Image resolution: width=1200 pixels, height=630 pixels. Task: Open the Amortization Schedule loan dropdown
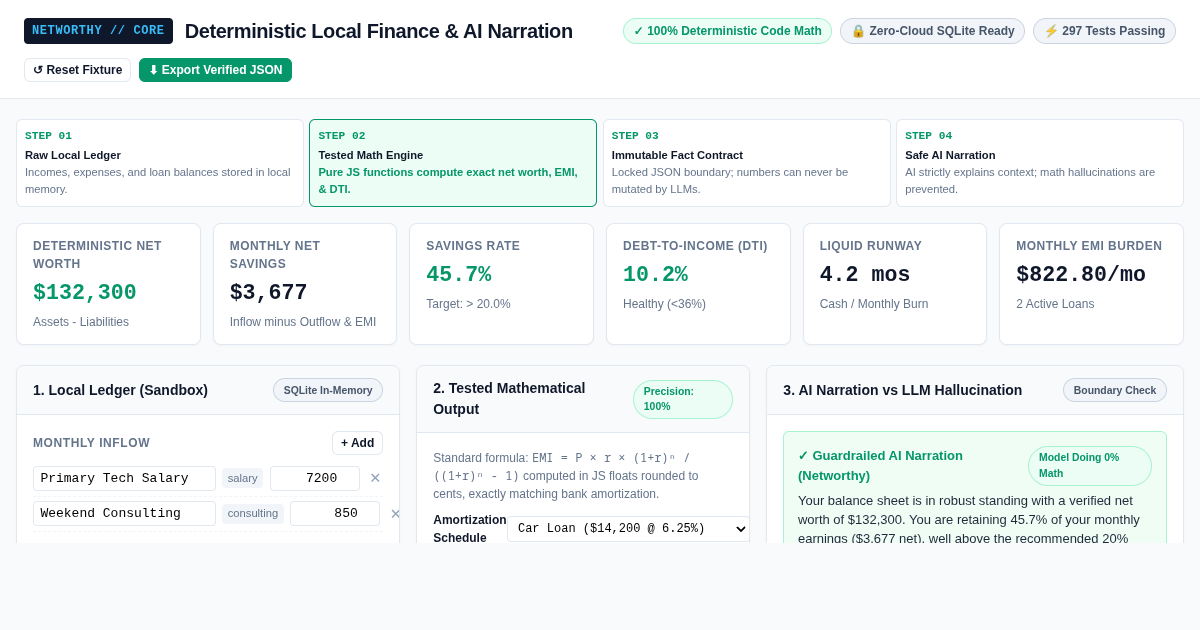click(x=628, y=529)
